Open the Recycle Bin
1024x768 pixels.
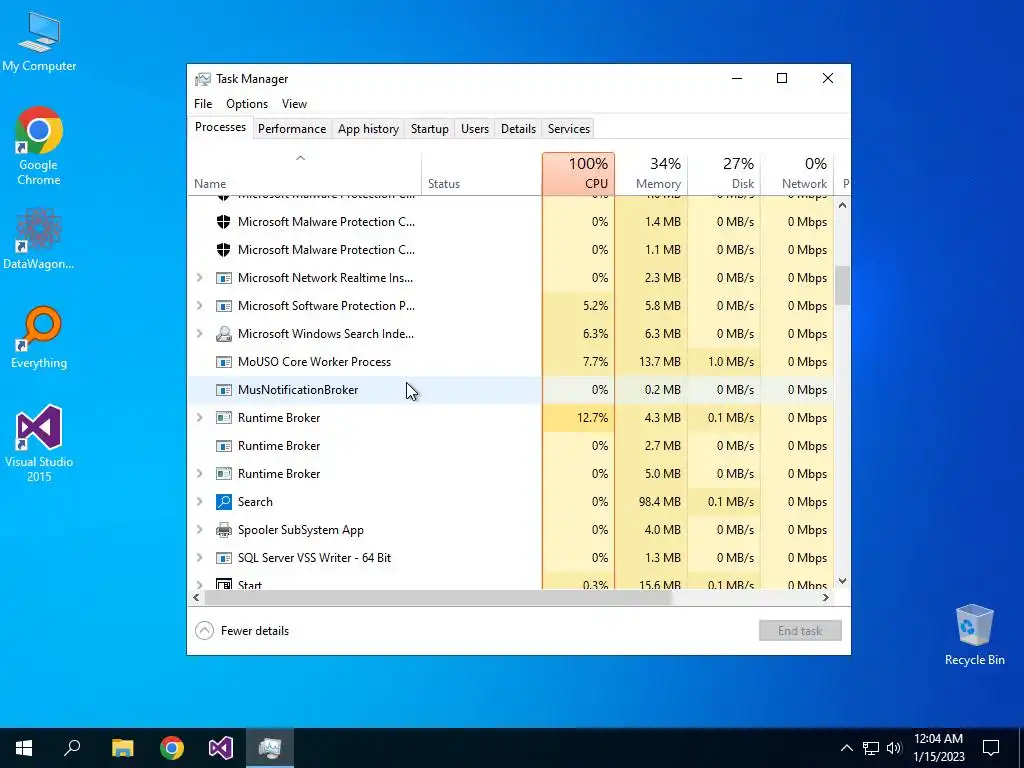coord(974,634)
